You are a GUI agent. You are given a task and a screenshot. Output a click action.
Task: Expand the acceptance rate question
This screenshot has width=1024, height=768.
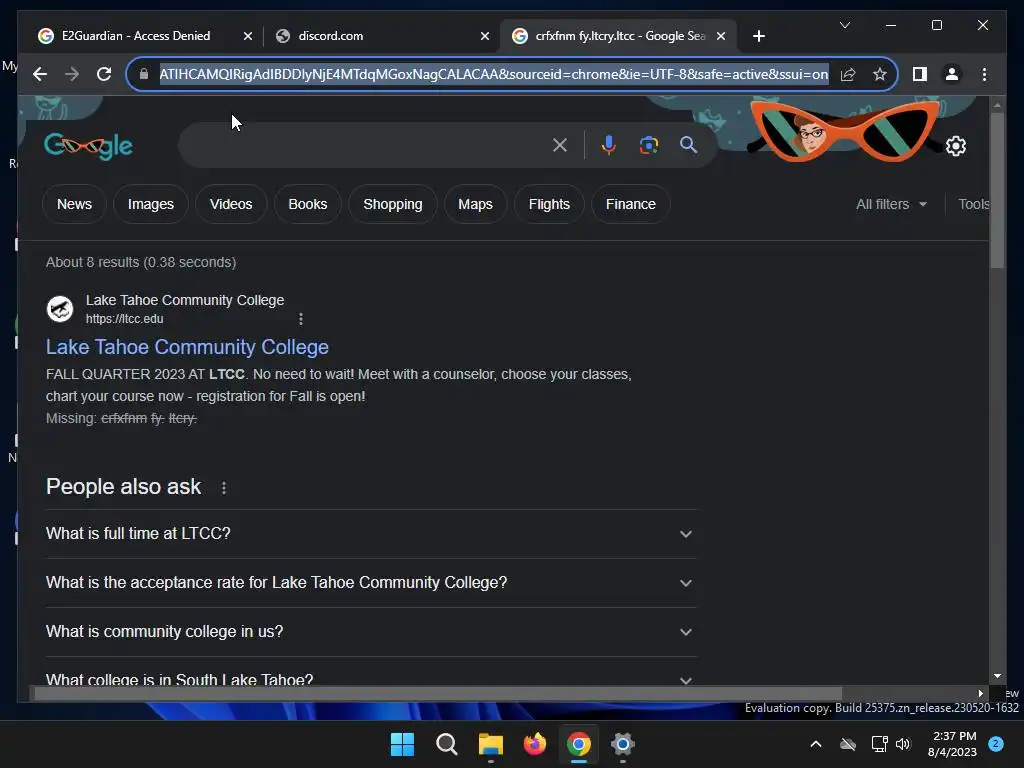tap(370, 583)
